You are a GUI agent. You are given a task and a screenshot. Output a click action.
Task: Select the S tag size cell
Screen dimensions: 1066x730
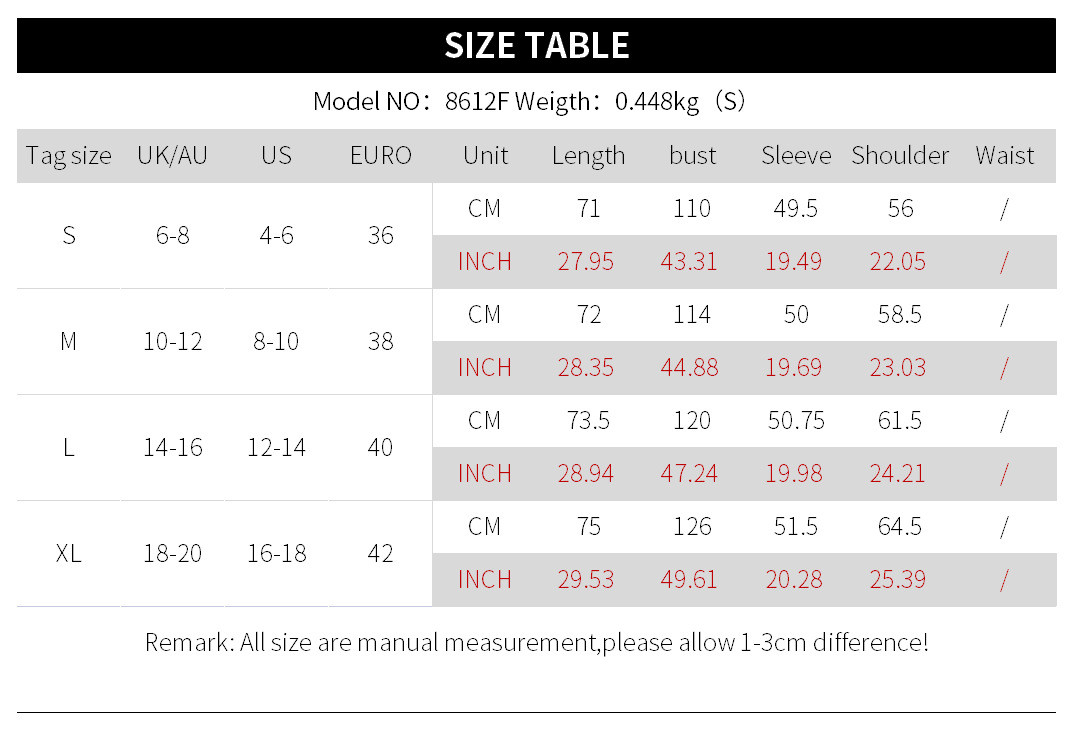click(68, 236)
